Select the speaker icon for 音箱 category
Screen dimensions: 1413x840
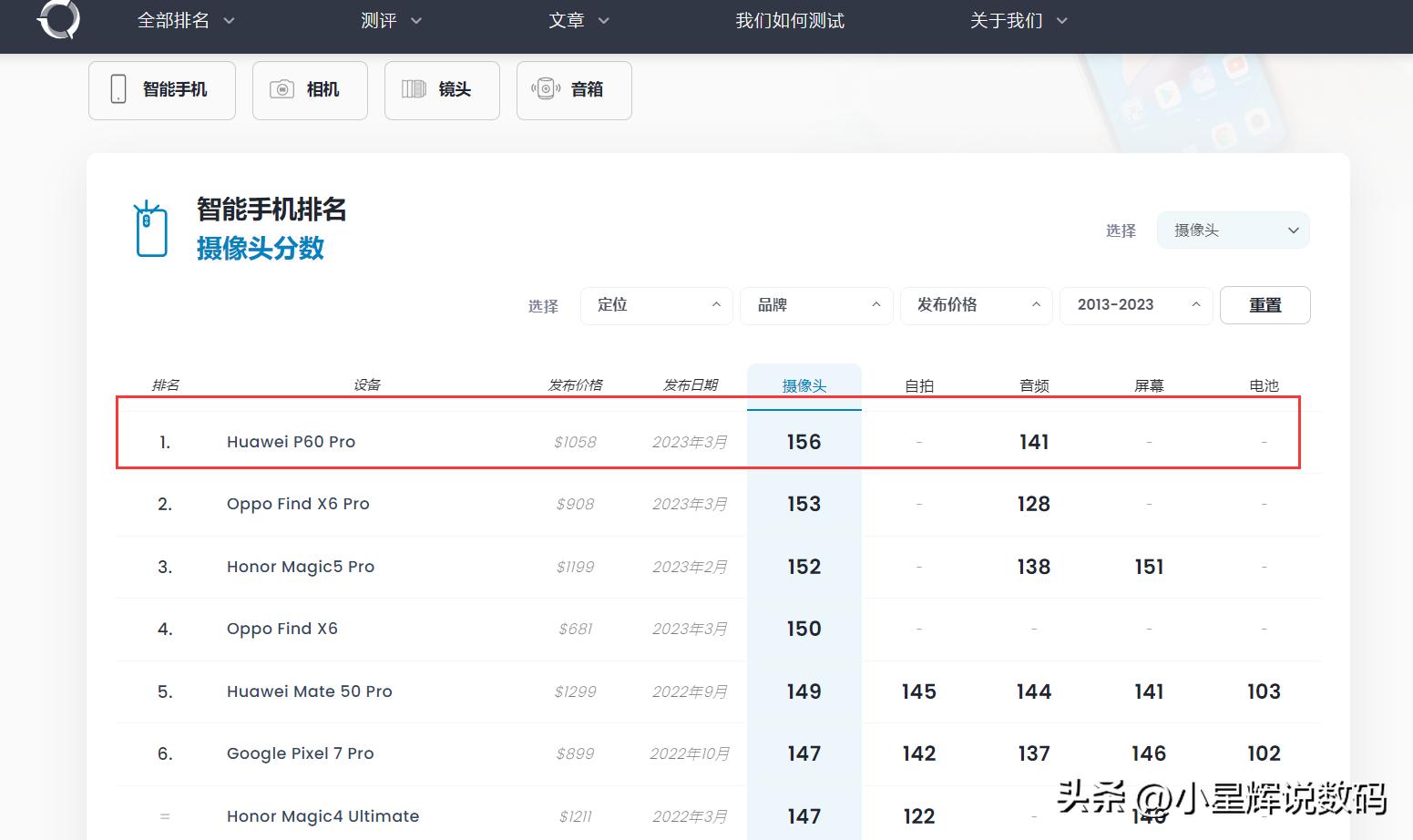coord(546,88)
